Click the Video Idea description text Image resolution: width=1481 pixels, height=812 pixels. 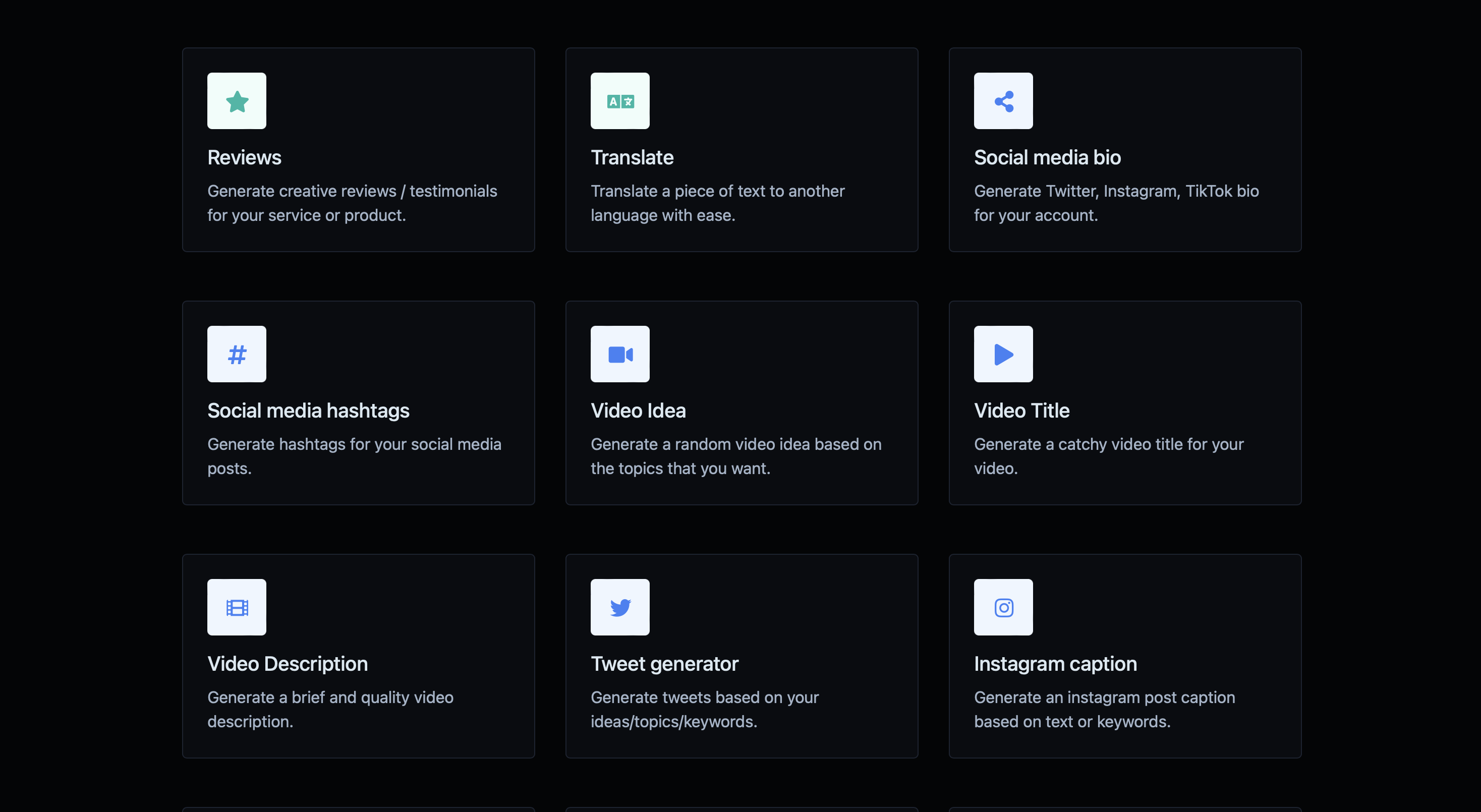click(735, 456)
